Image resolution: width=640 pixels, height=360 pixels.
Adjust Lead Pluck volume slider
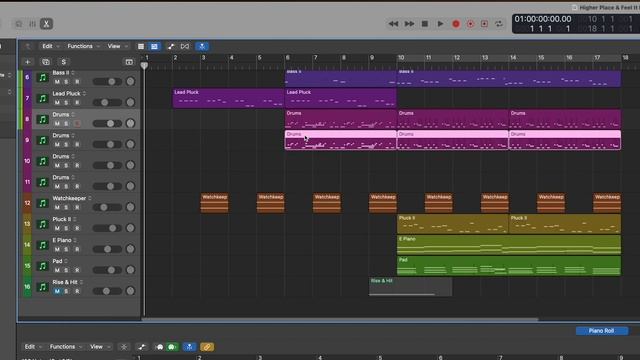coord(107,102)
